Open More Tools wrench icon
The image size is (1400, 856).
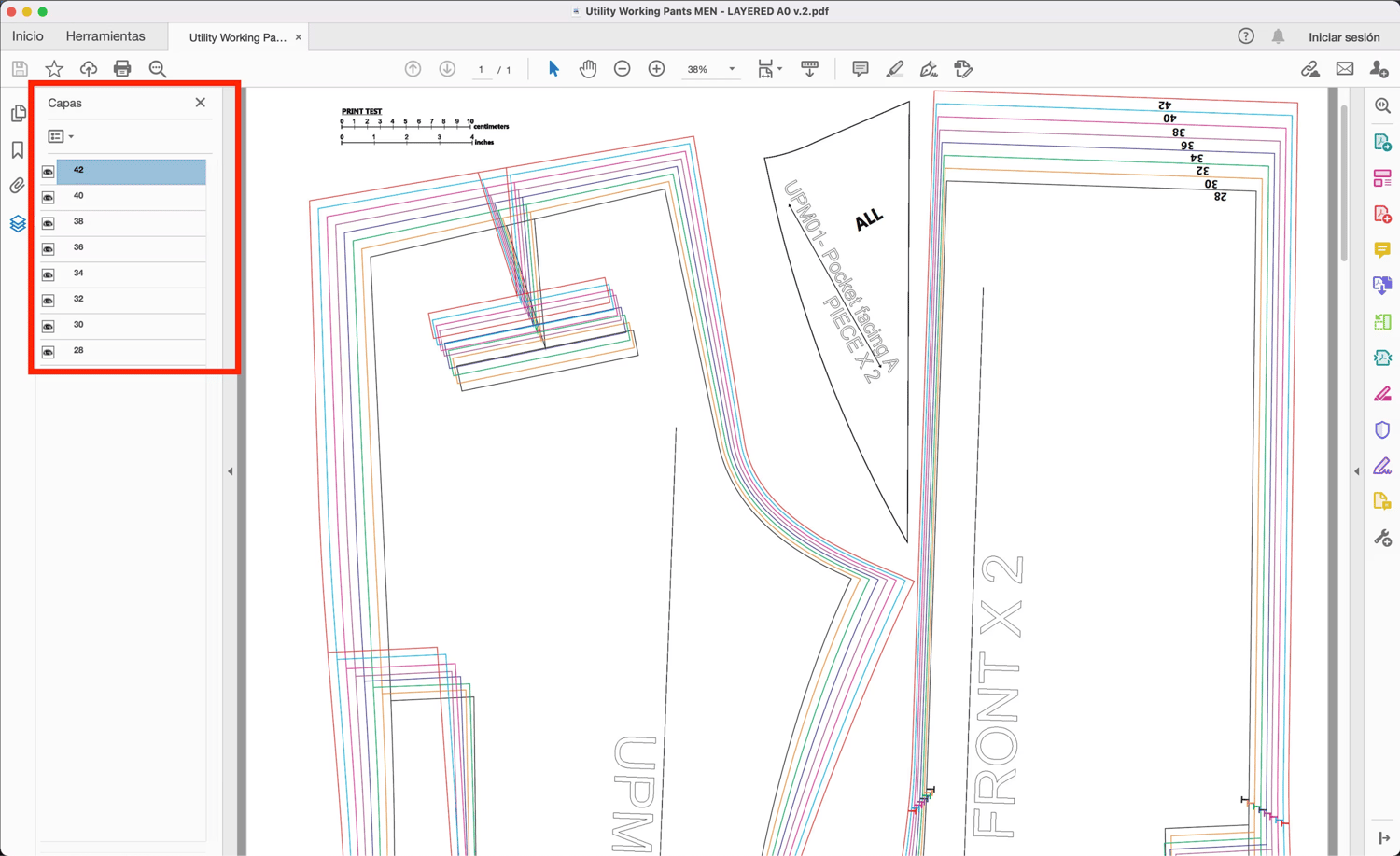[1382, 538]
